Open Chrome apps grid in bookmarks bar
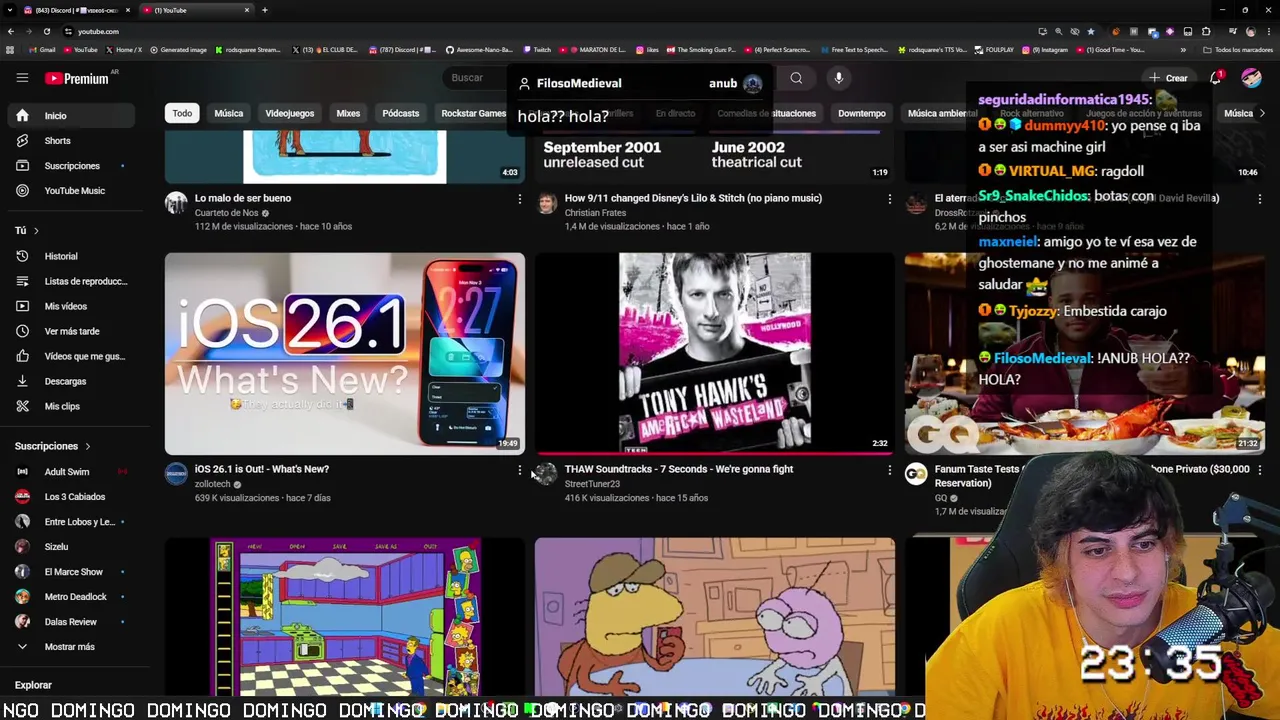The height and width of the screenshot is (720, 1280). (10, 49)
